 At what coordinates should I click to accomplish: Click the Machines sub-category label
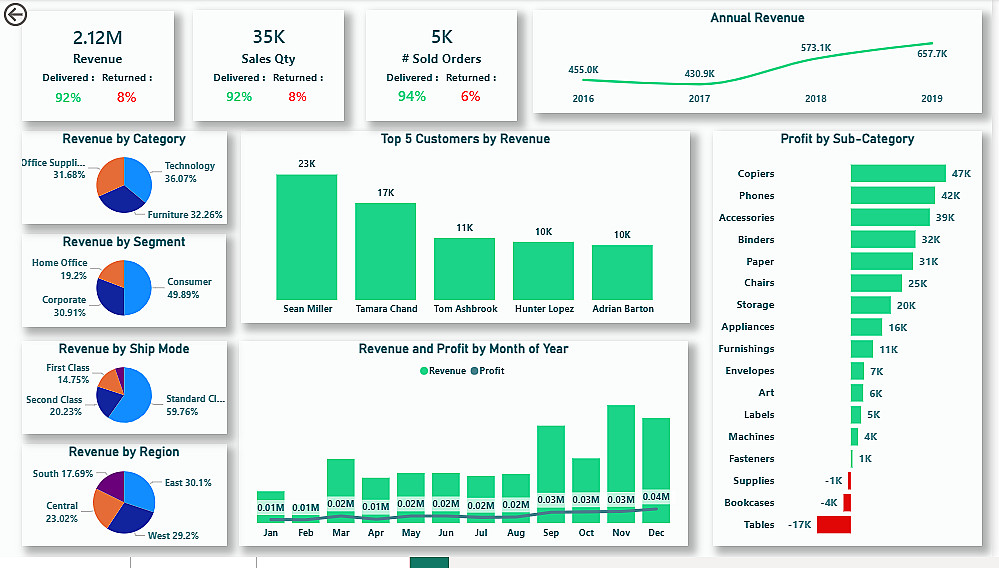[x=751, y=437]
